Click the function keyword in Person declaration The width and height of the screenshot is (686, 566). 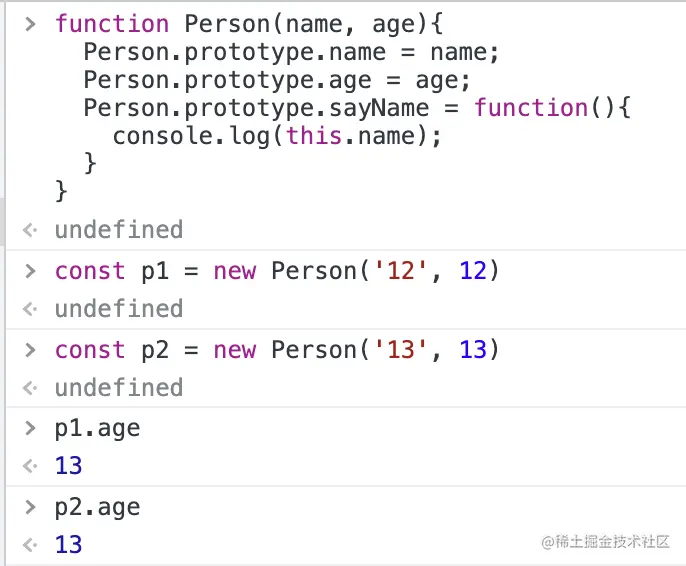(x=112, y=24)
